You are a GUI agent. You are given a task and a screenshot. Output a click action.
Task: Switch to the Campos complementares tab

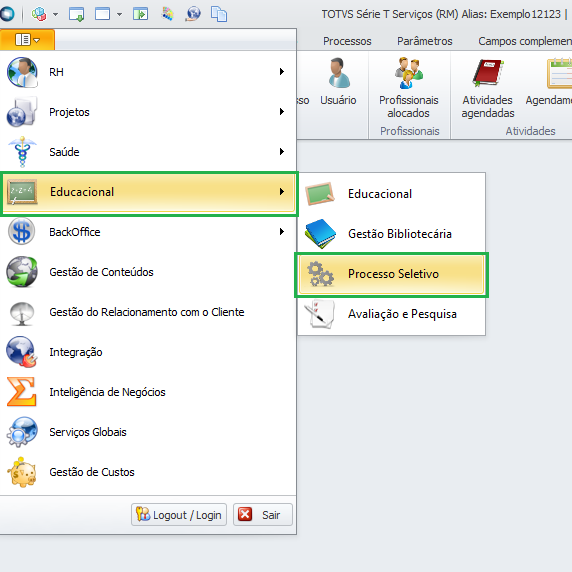pos(525,41)
